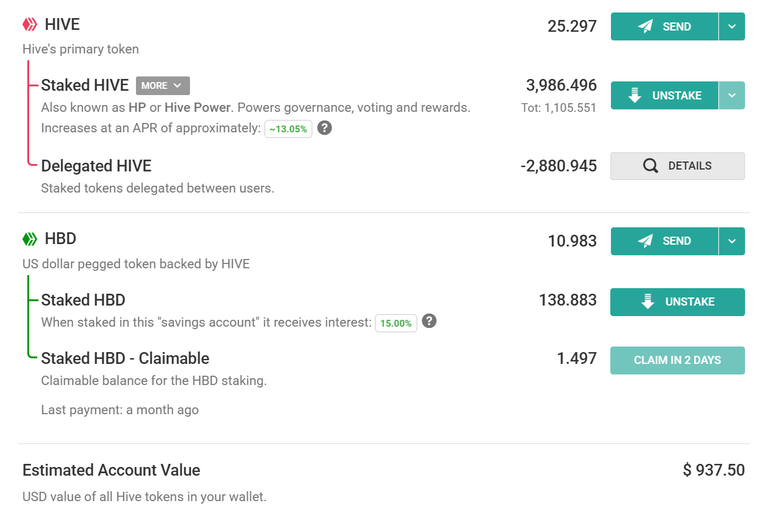Click 'USD value of all Hive tokens' description
The height and width of the screenshot is (513, 768).
tap(144, 497)
